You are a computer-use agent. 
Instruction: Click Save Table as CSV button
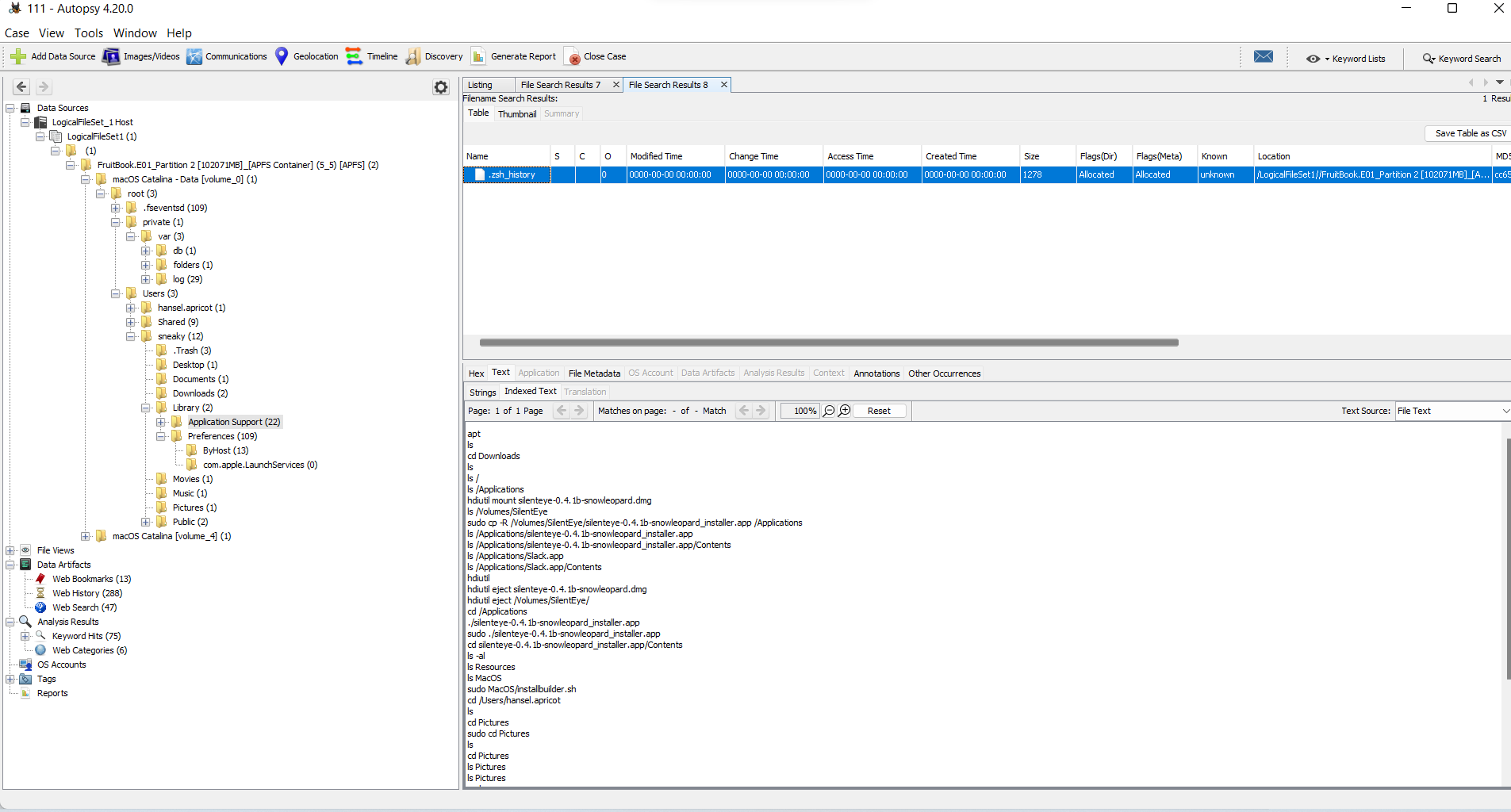point(1470,133)
